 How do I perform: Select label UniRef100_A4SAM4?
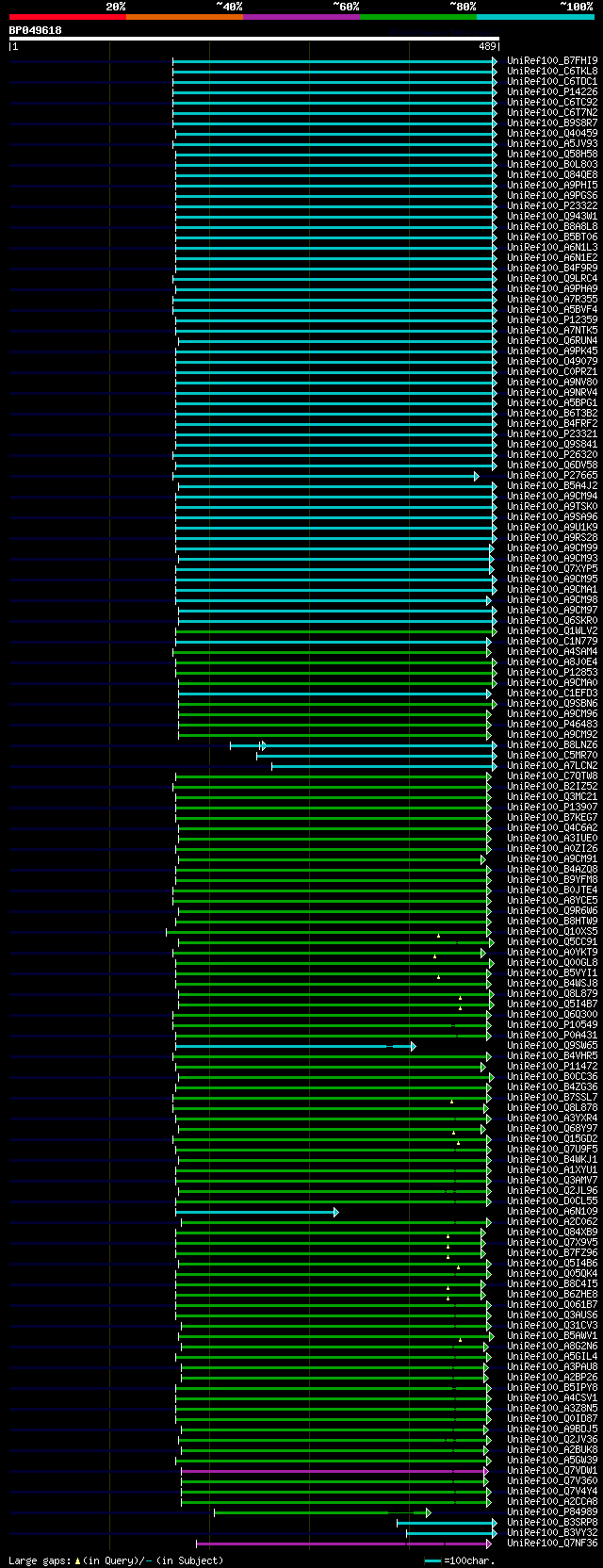coord(552,651)
